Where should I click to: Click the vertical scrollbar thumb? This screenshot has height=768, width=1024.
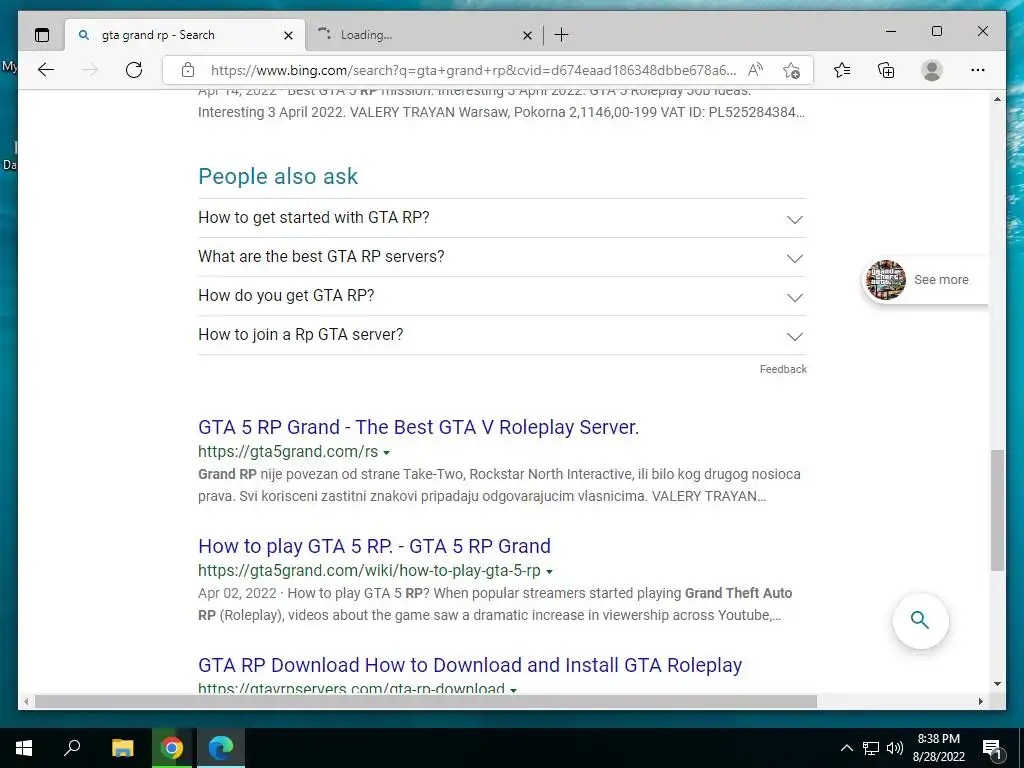point(997,510)
